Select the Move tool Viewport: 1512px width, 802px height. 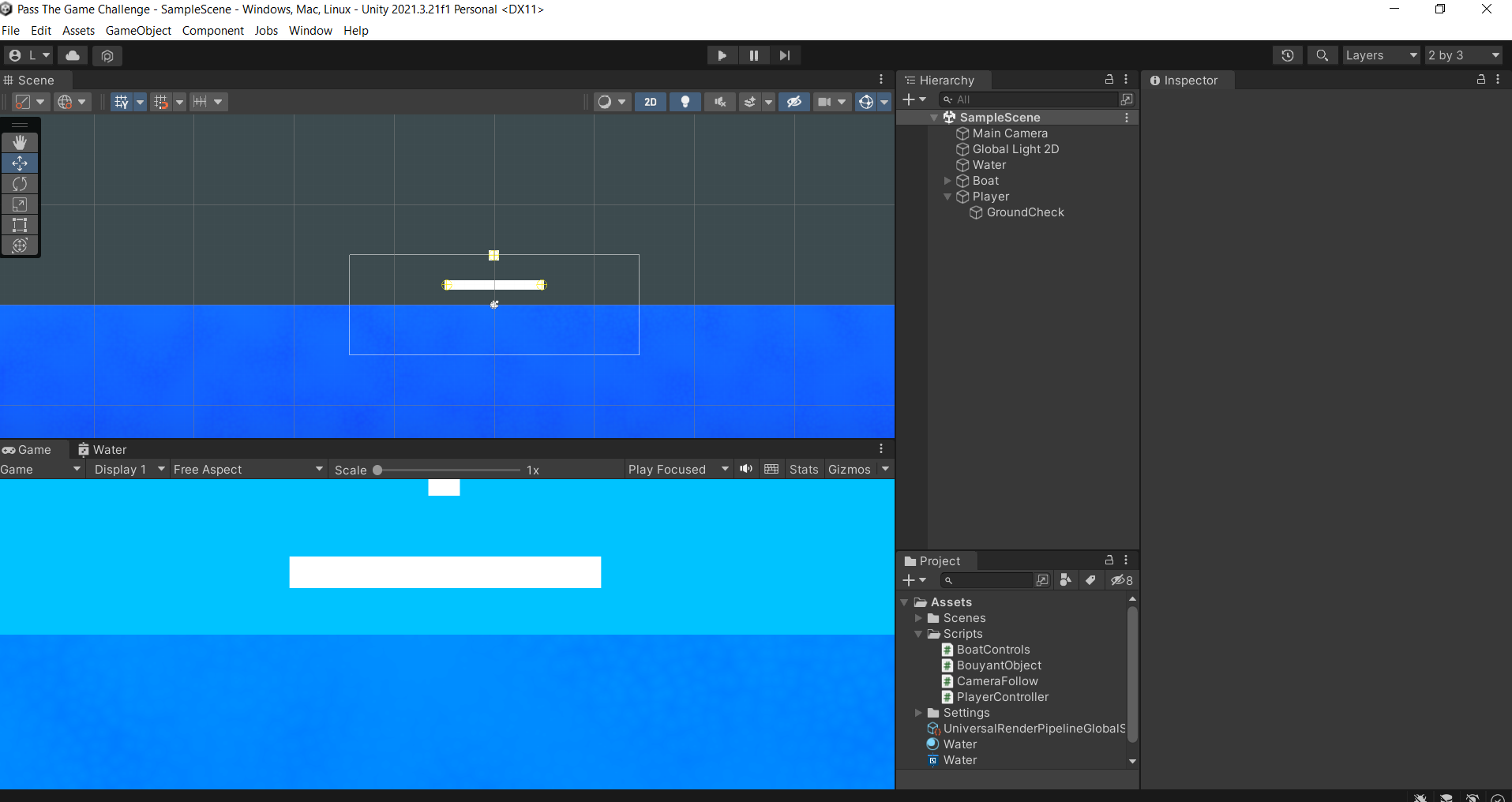click(x=20, y=163)
